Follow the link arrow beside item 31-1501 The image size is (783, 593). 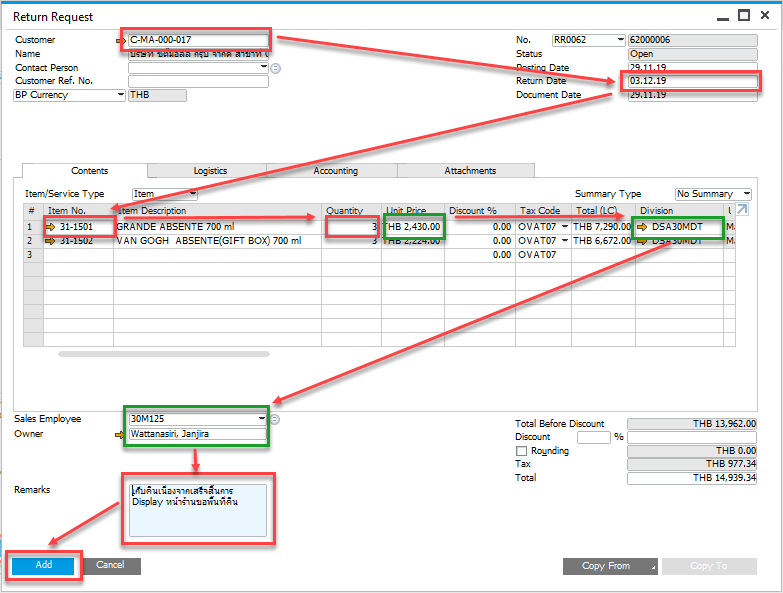[50, 227]
